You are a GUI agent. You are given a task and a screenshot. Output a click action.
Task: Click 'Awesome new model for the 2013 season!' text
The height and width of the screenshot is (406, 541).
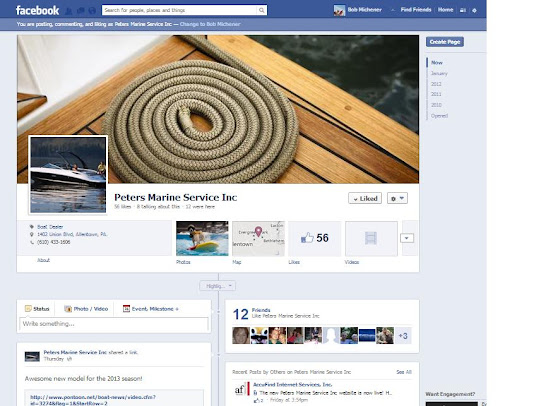tap(83, 379)
